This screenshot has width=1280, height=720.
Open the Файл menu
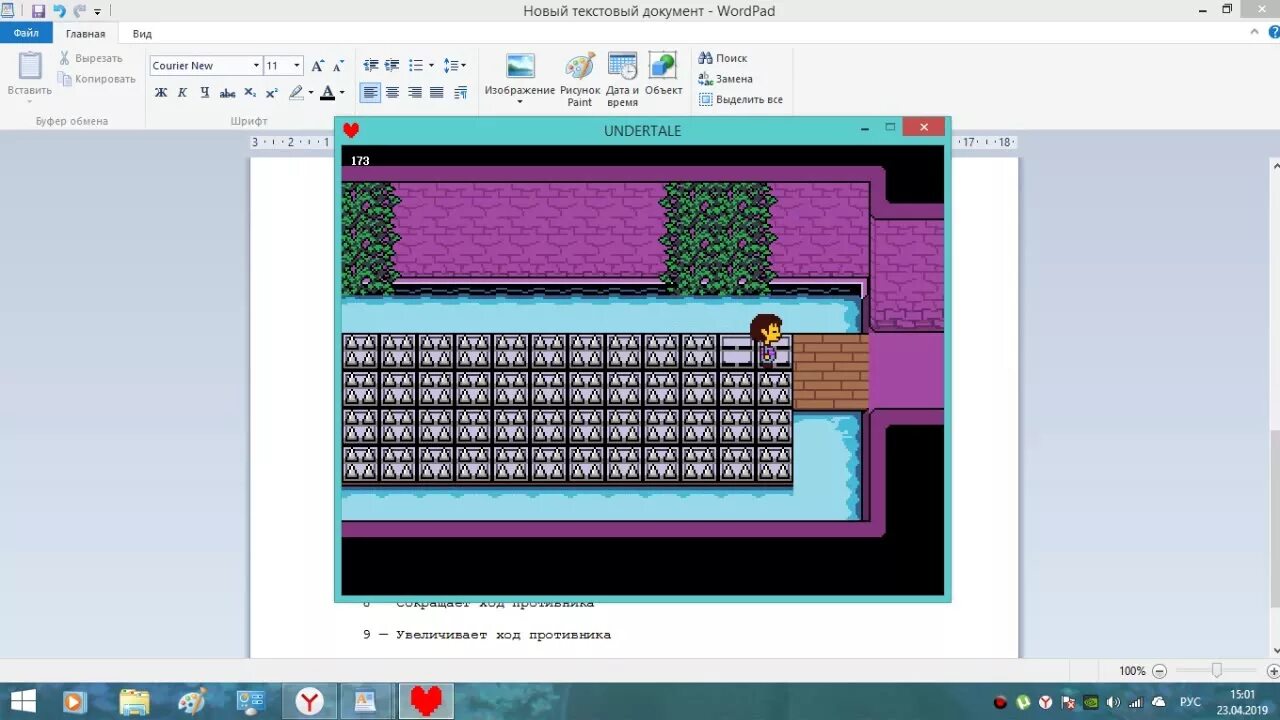[26, 33]
